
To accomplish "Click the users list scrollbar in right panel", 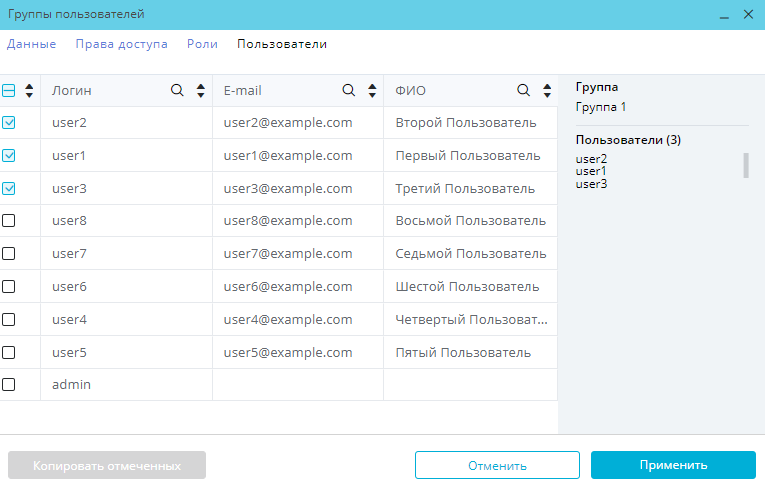I will coord(746,165).
